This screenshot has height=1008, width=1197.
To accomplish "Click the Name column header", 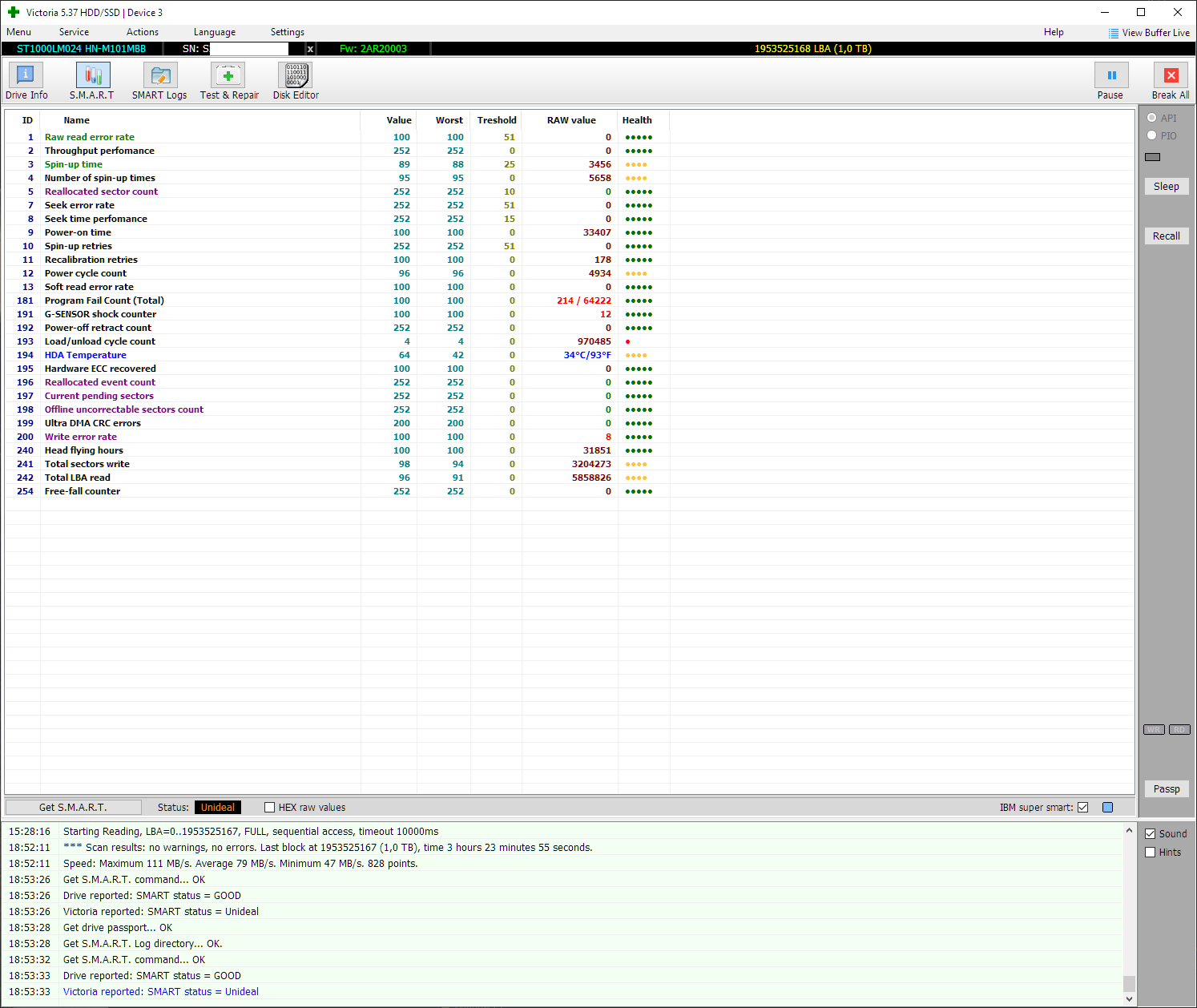I will [77, 120].
